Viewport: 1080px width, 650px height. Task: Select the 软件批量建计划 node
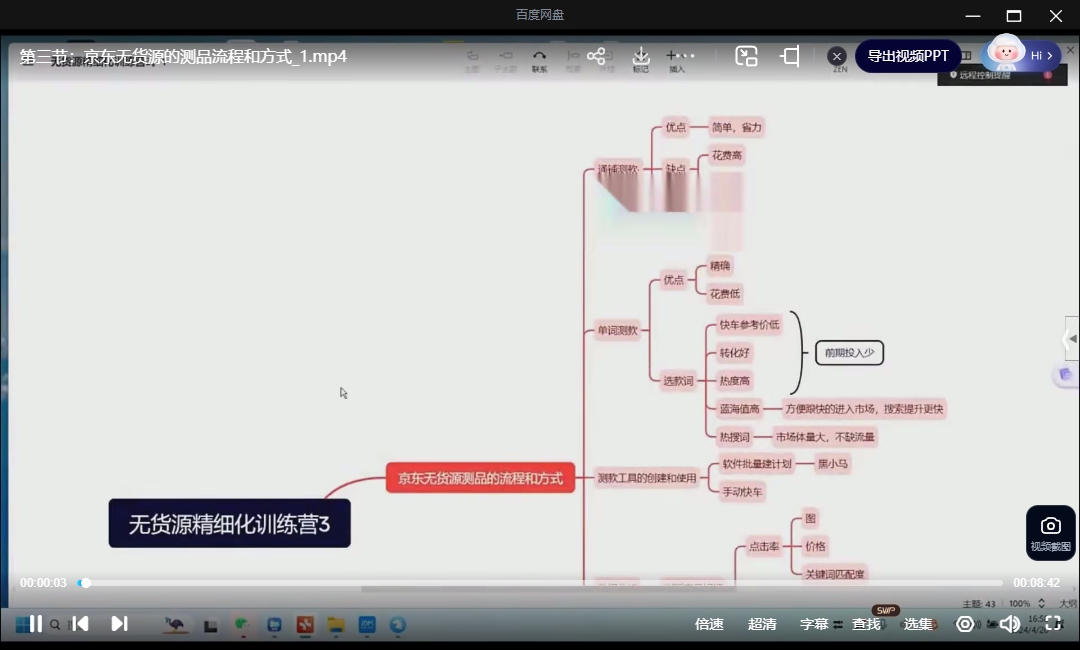757,464
